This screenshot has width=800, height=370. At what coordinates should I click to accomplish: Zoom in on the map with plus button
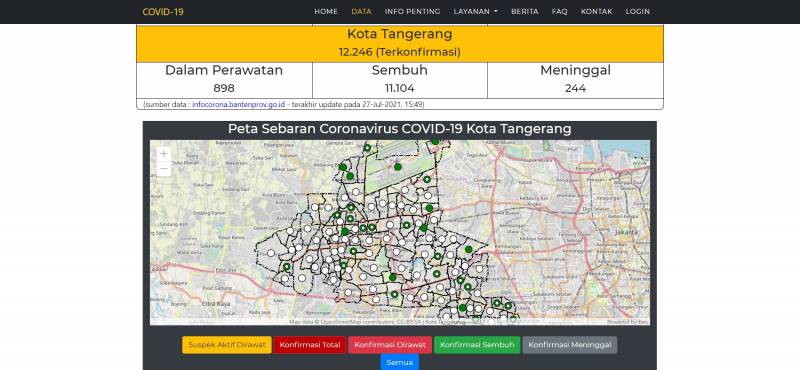pyautogui.click(x=164, y=154)
